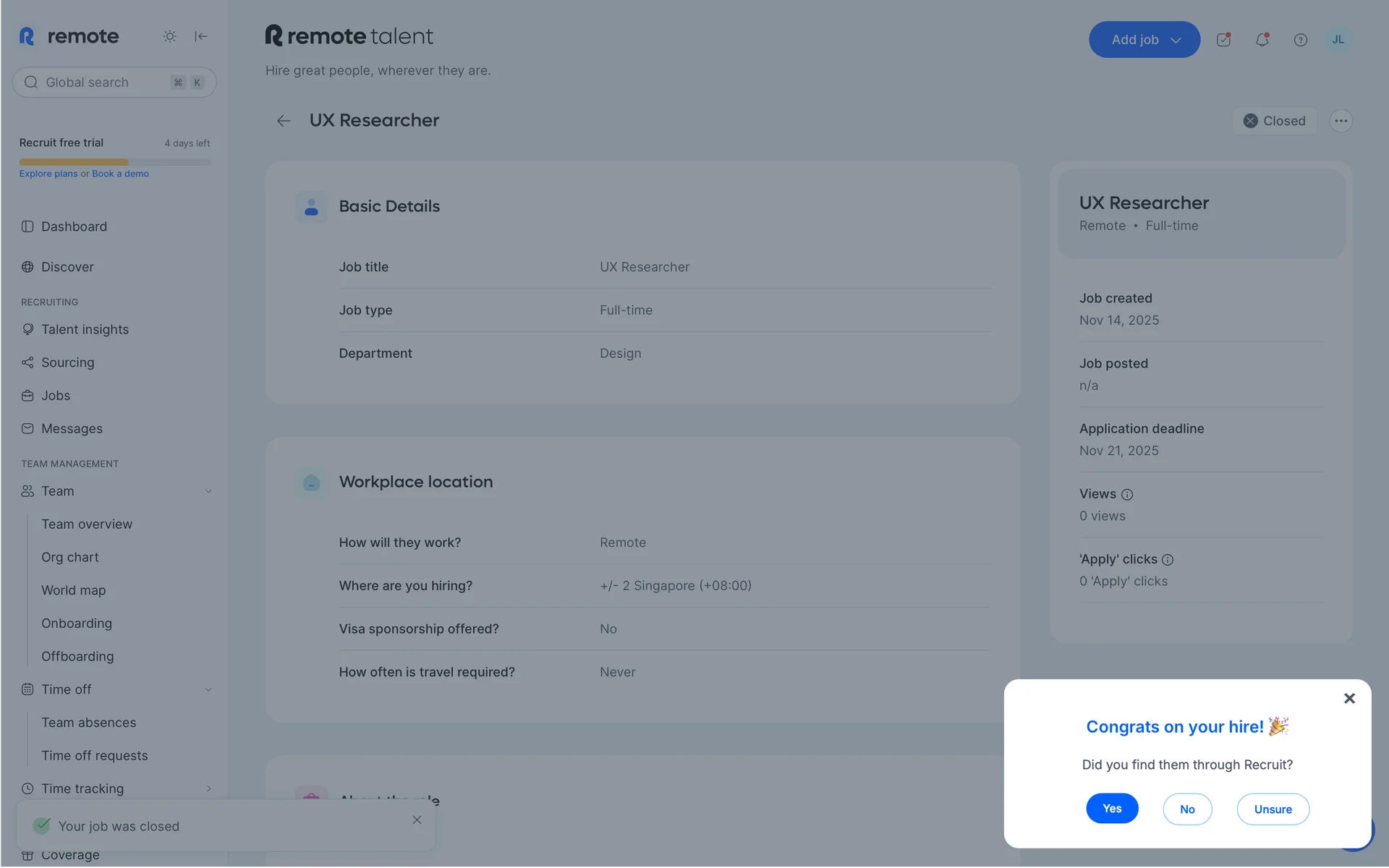1389x868 pixels.
Task: Click the free trial progress bar
Action: coord(114,162)
